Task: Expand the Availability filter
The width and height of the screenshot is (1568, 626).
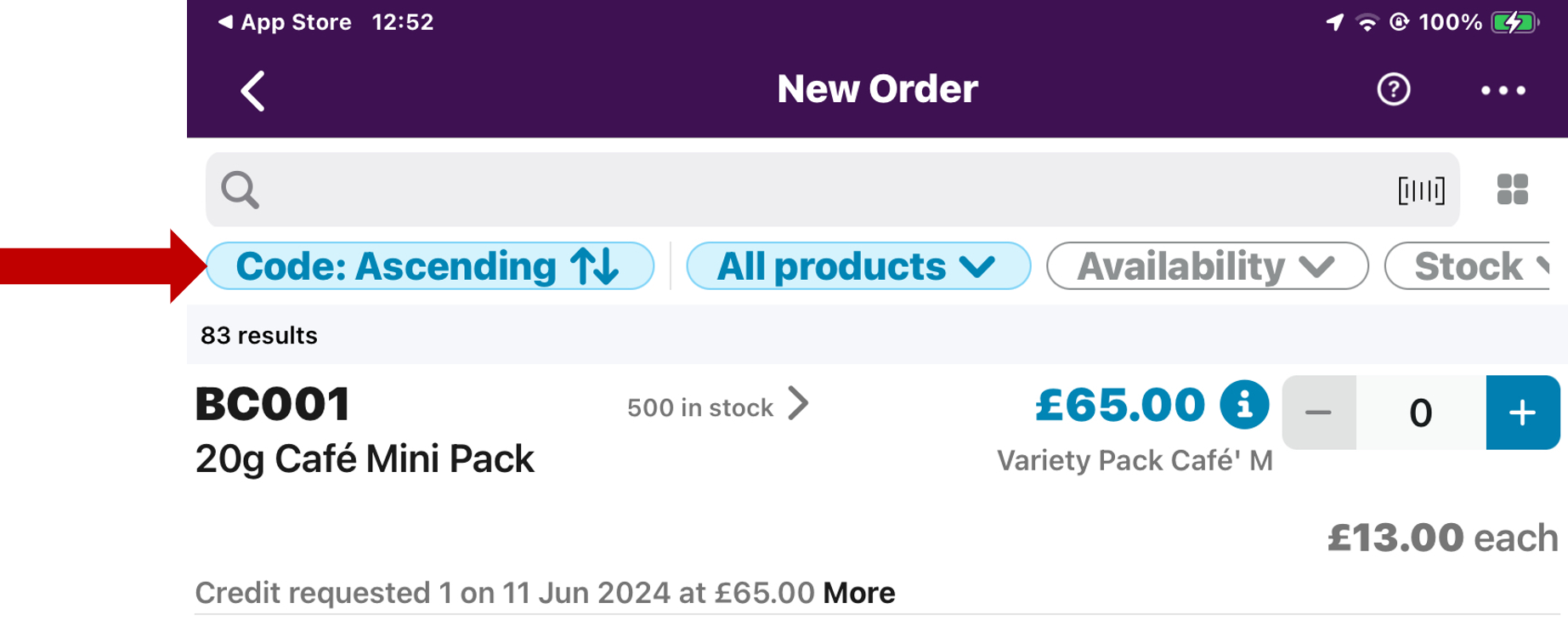Action: [x=1207, y=266]
